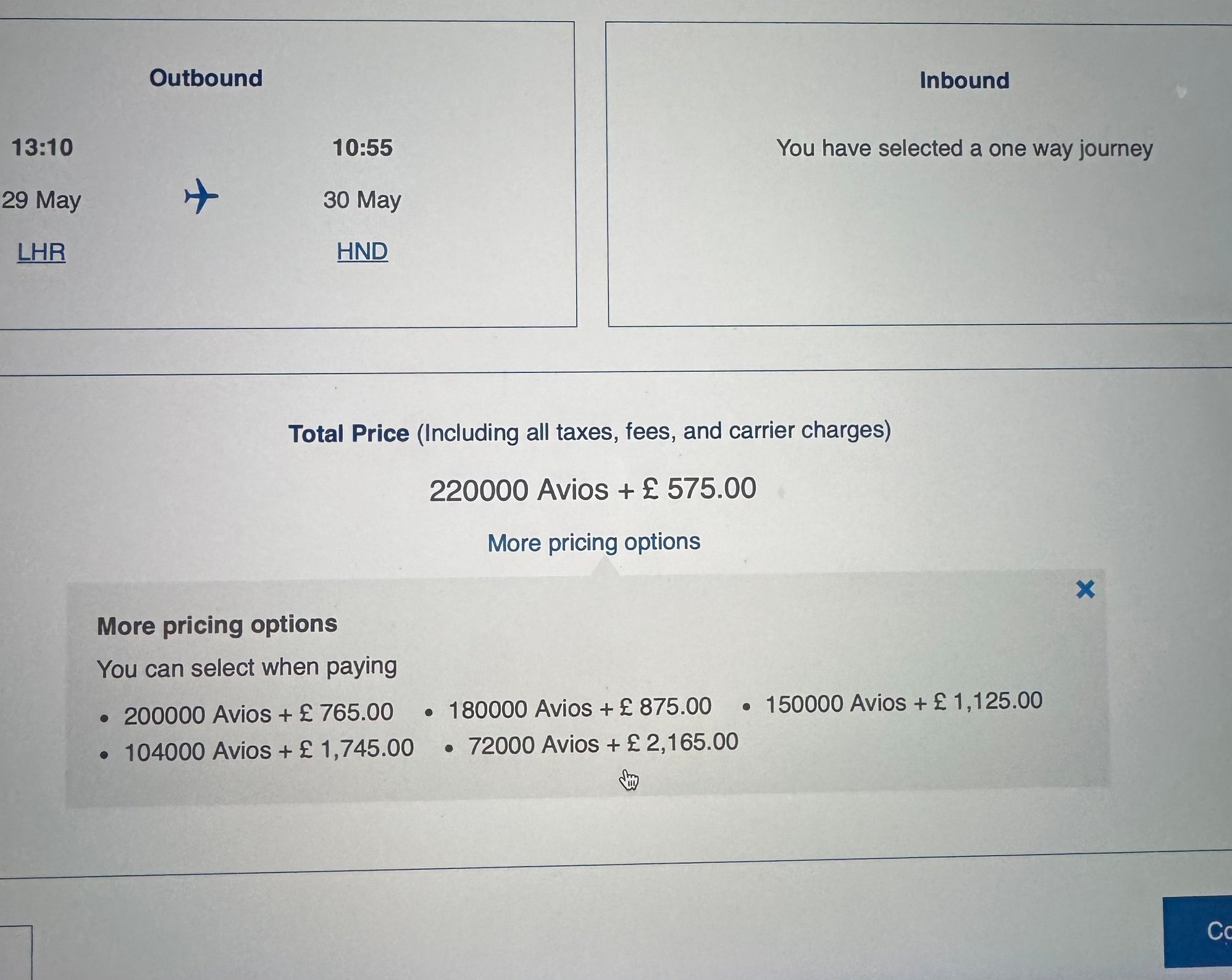Open the HND airport link
1232x980 pixels.
tap(362, 251)
